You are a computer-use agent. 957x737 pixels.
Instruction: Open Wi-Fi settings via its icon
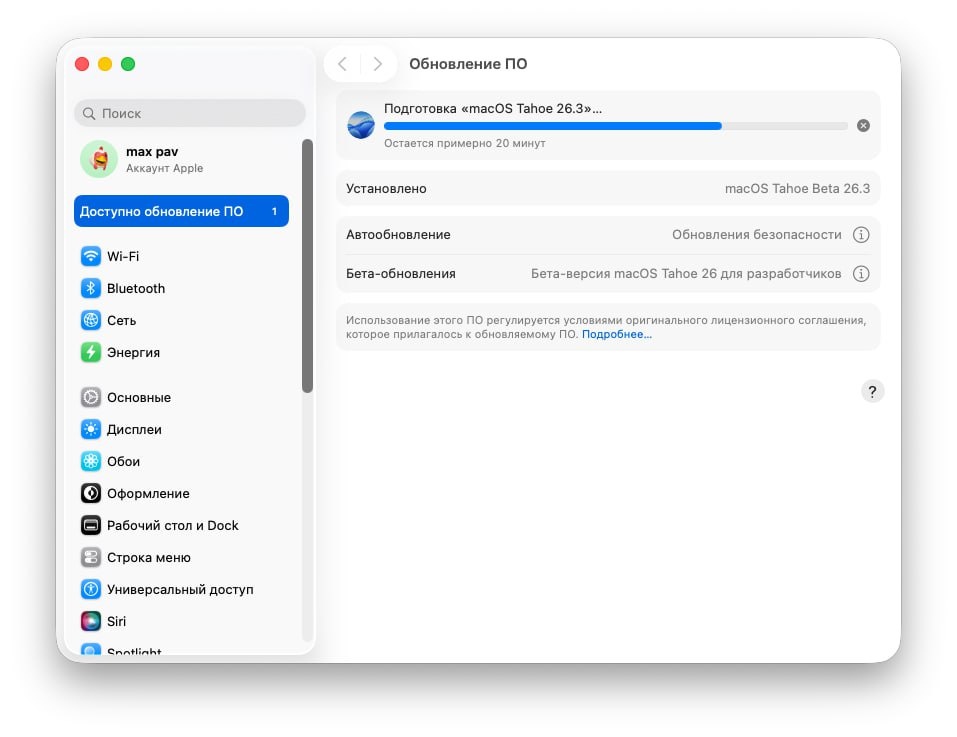click(x=91, y=256)
